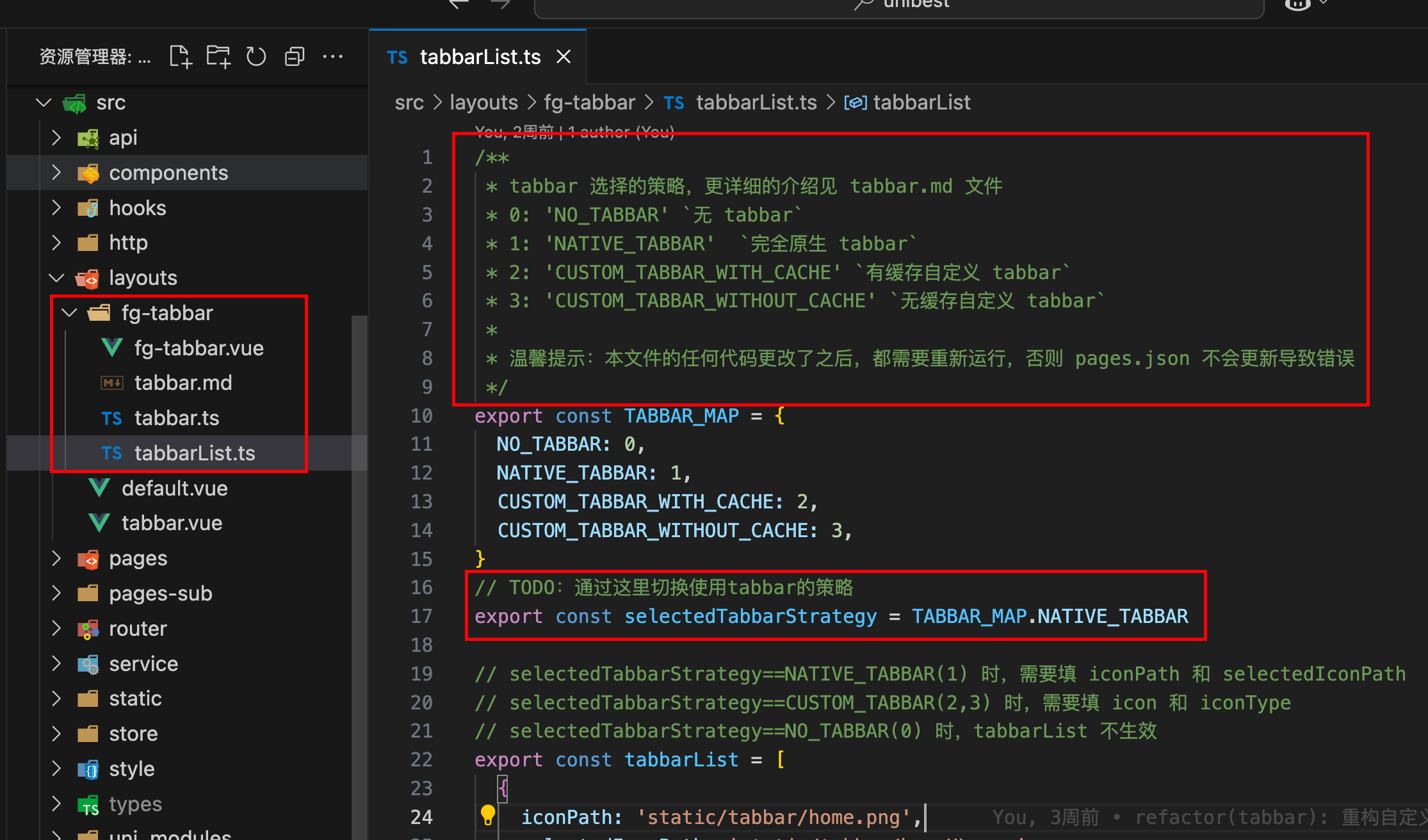Expand the router folder chevron

(x=56, y=629)
